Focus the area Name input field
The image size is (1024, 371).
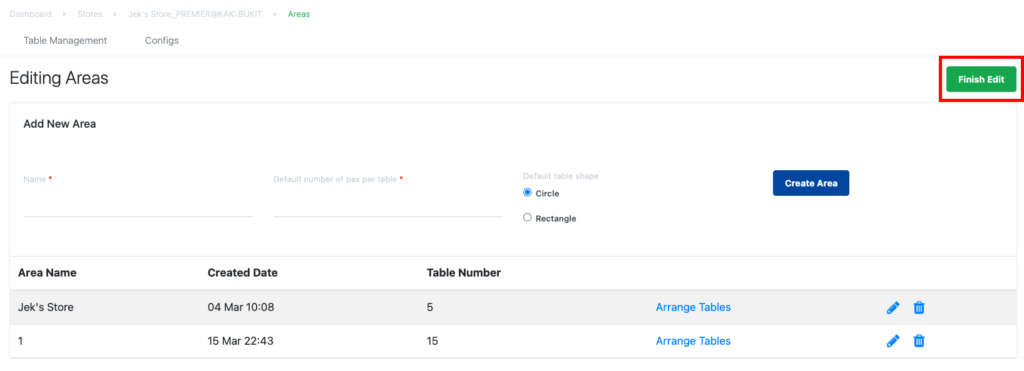tap(138, 205)
